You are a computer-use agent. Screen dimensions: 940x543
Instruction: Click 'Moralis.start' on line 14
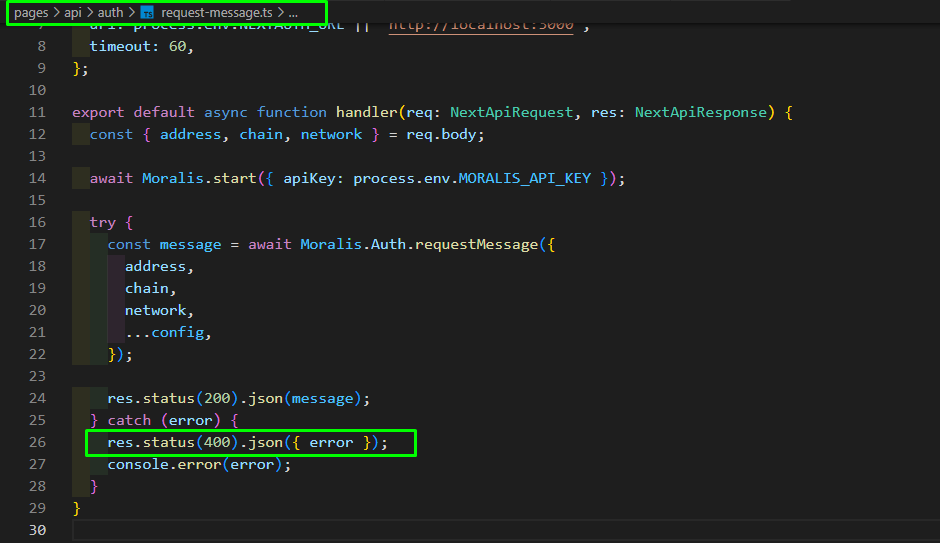[199, 178]
